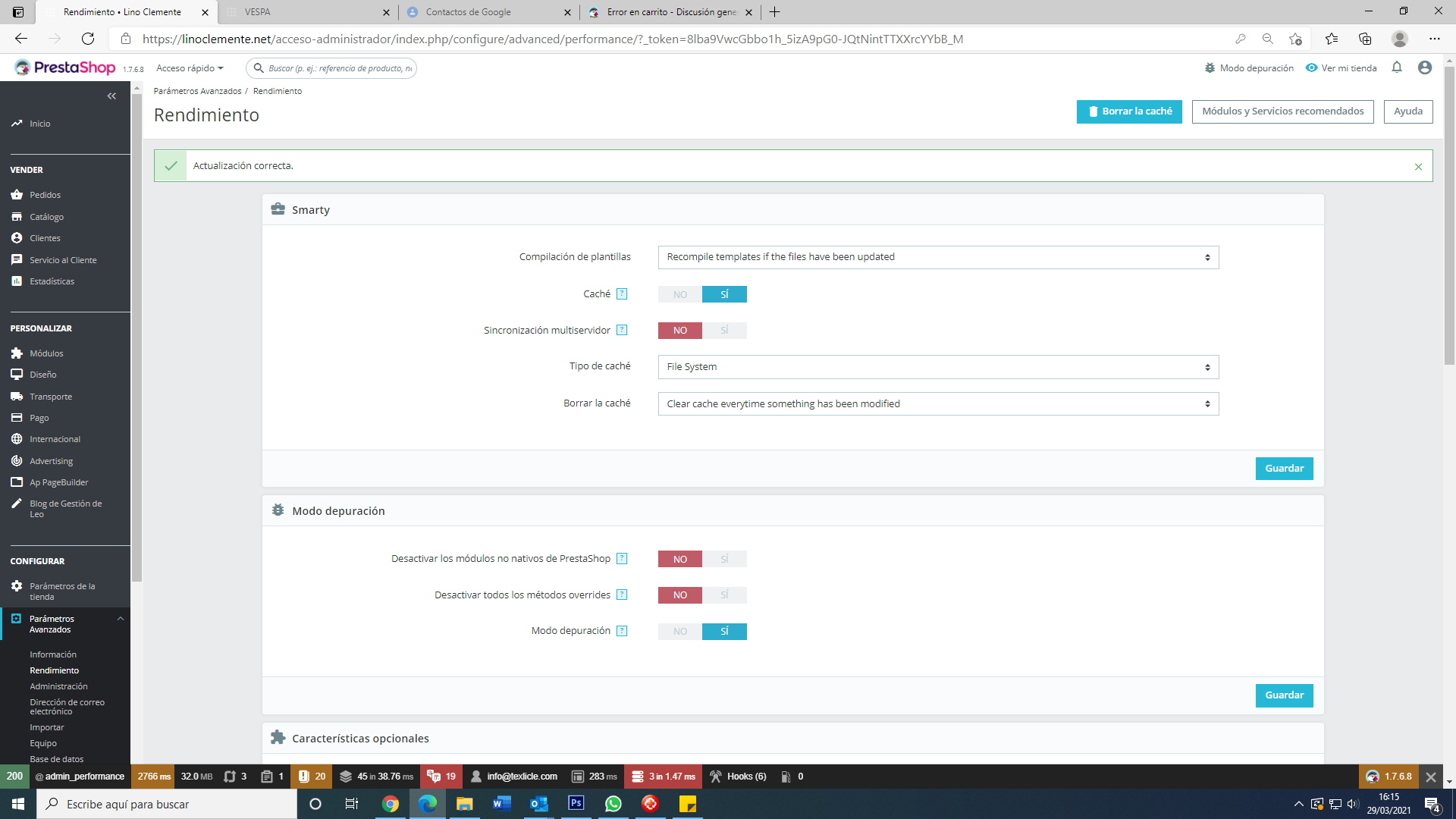The width and height of the screenshot is (1456, 819).
Task: Click help icon beside Modo depuración toggle
Action: 622,631
